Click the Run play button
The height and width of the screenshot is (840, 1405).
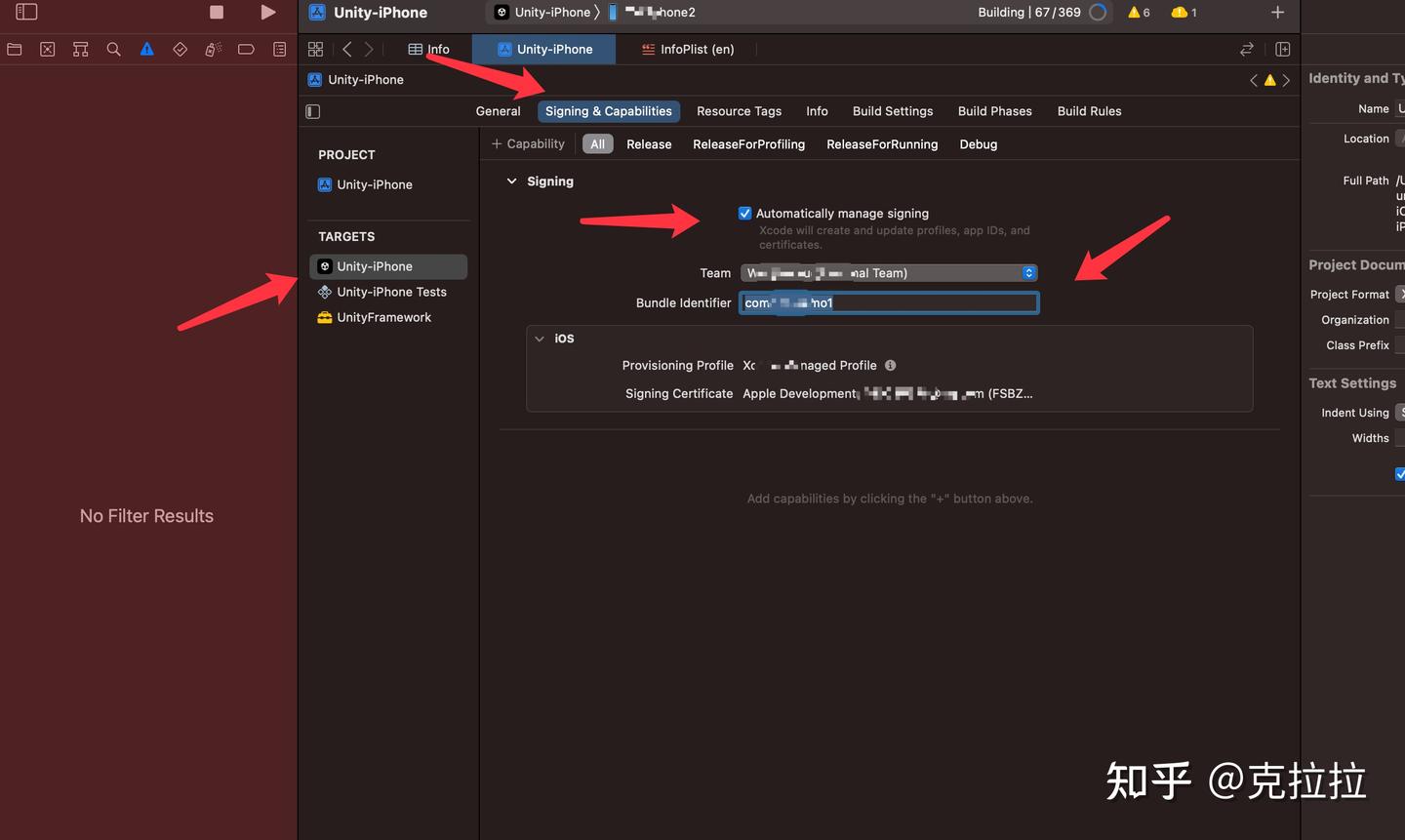click(267, 12)
